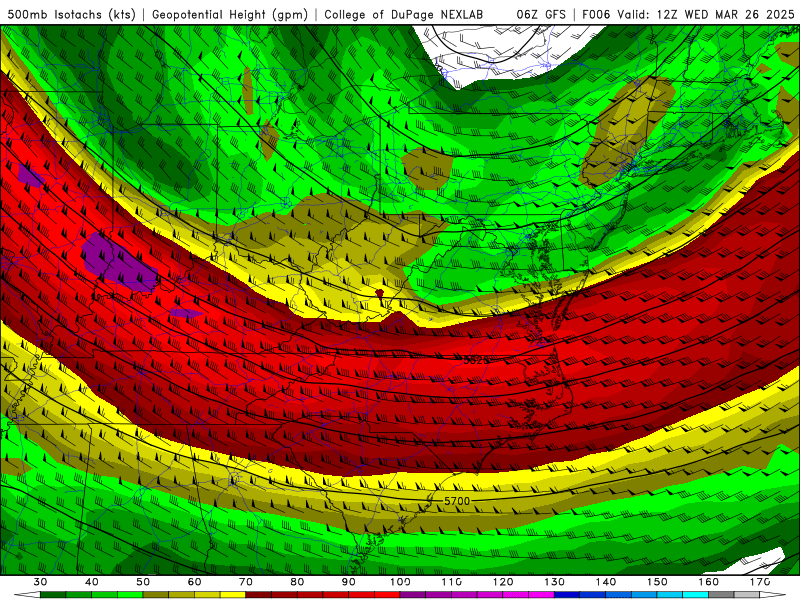Click the 'F006 Valid: 12Z WED MAR 26 2025' text
Screen dimensions: 800x600
[688, 14]
